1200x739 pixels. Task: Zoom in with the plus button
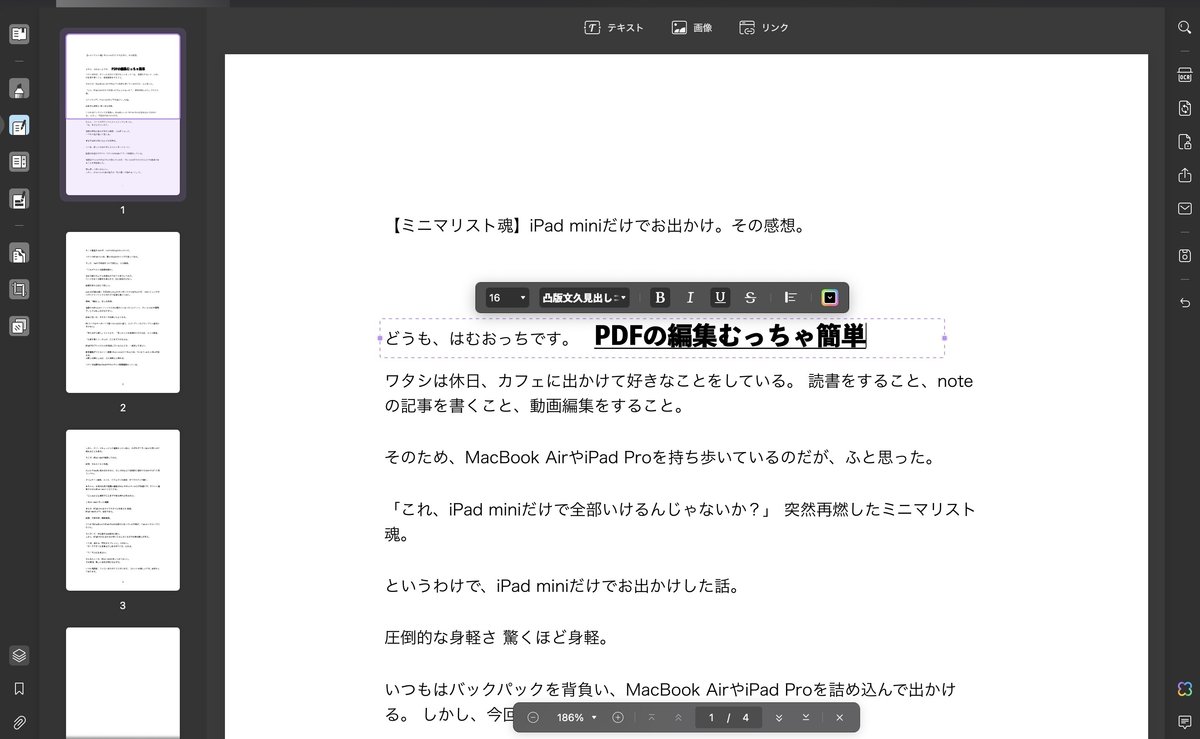click(x=618, y=718)
